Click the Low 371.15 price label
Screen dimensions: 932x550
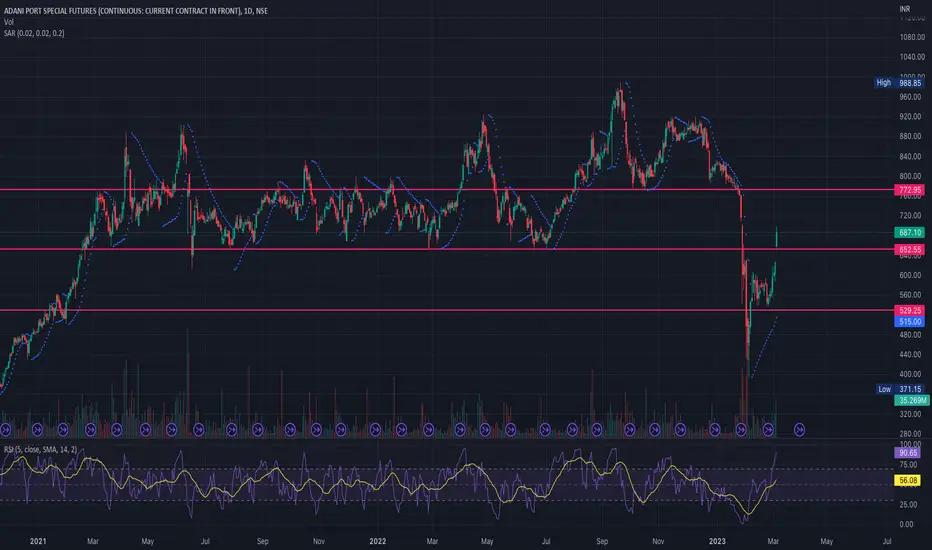(x=900, y=389)
